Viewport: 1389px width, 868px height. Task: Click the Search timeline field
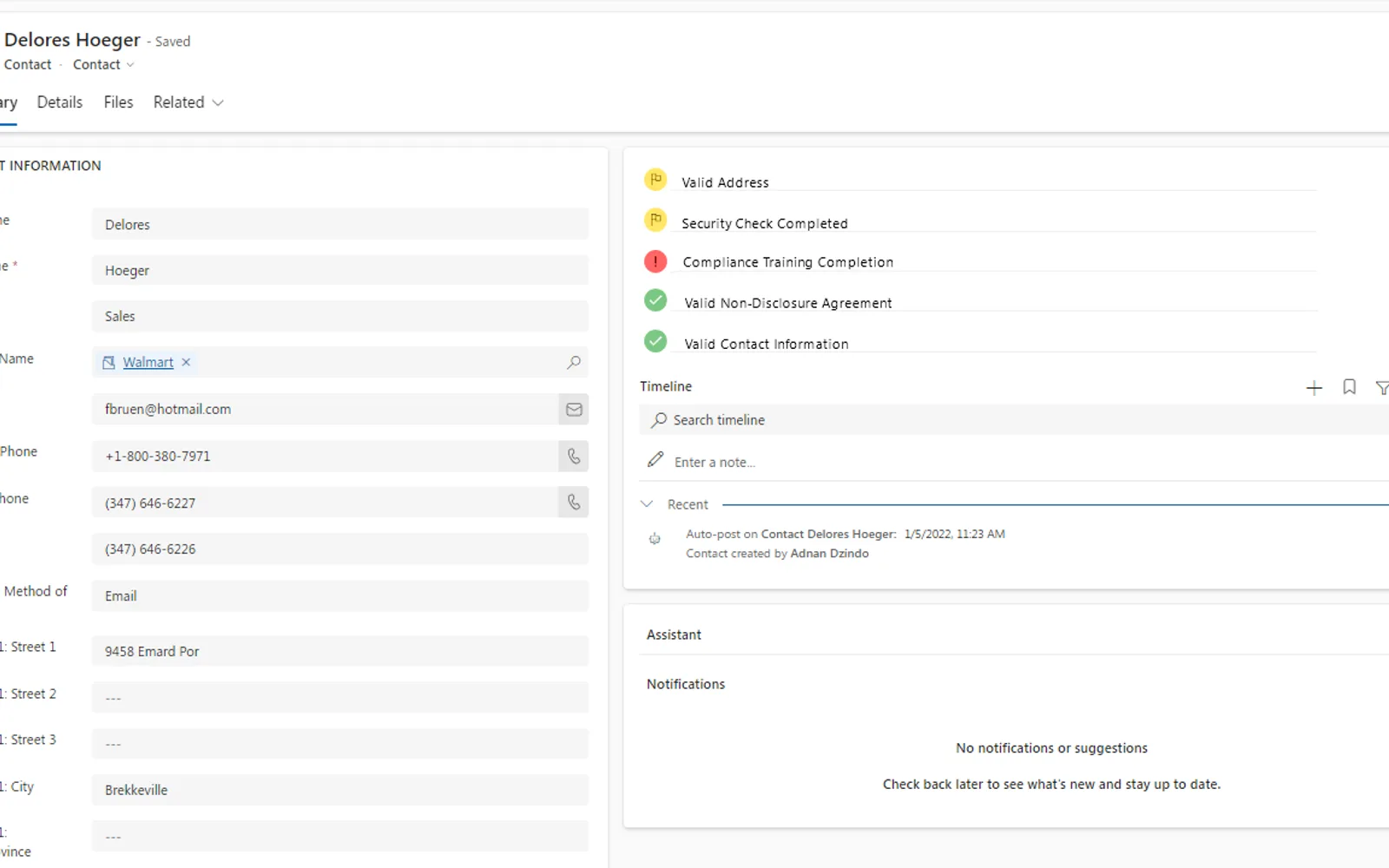pyautogui.click(x=1014, y=420)
